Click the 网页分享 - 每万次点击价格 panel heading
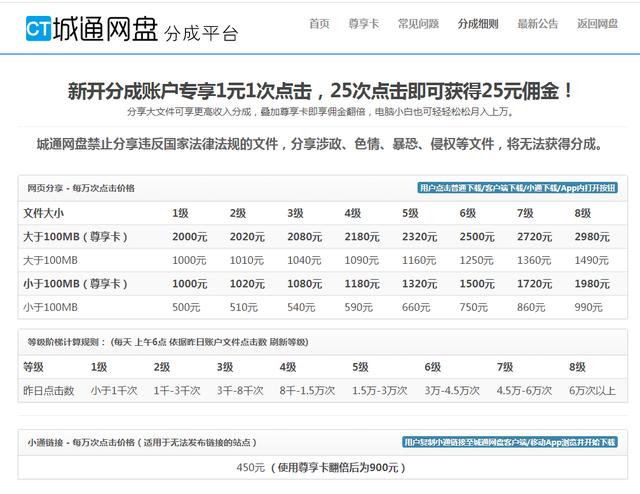The width and height of the screenshot is (640, 494). (x=81, y=188)
